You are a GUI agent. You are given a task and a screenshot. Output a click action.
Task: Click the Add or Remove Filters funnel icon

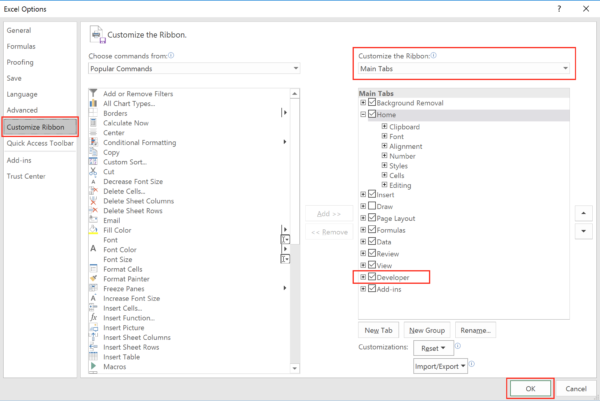(x=93, y=93)
